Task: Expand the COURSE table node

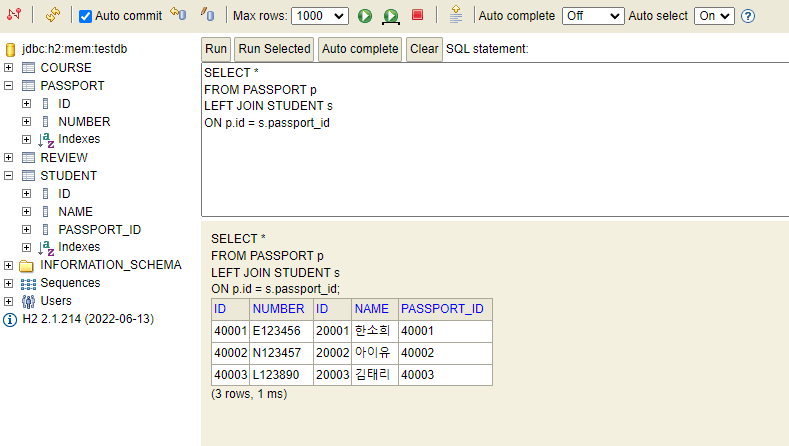Action: click(9, 67)
